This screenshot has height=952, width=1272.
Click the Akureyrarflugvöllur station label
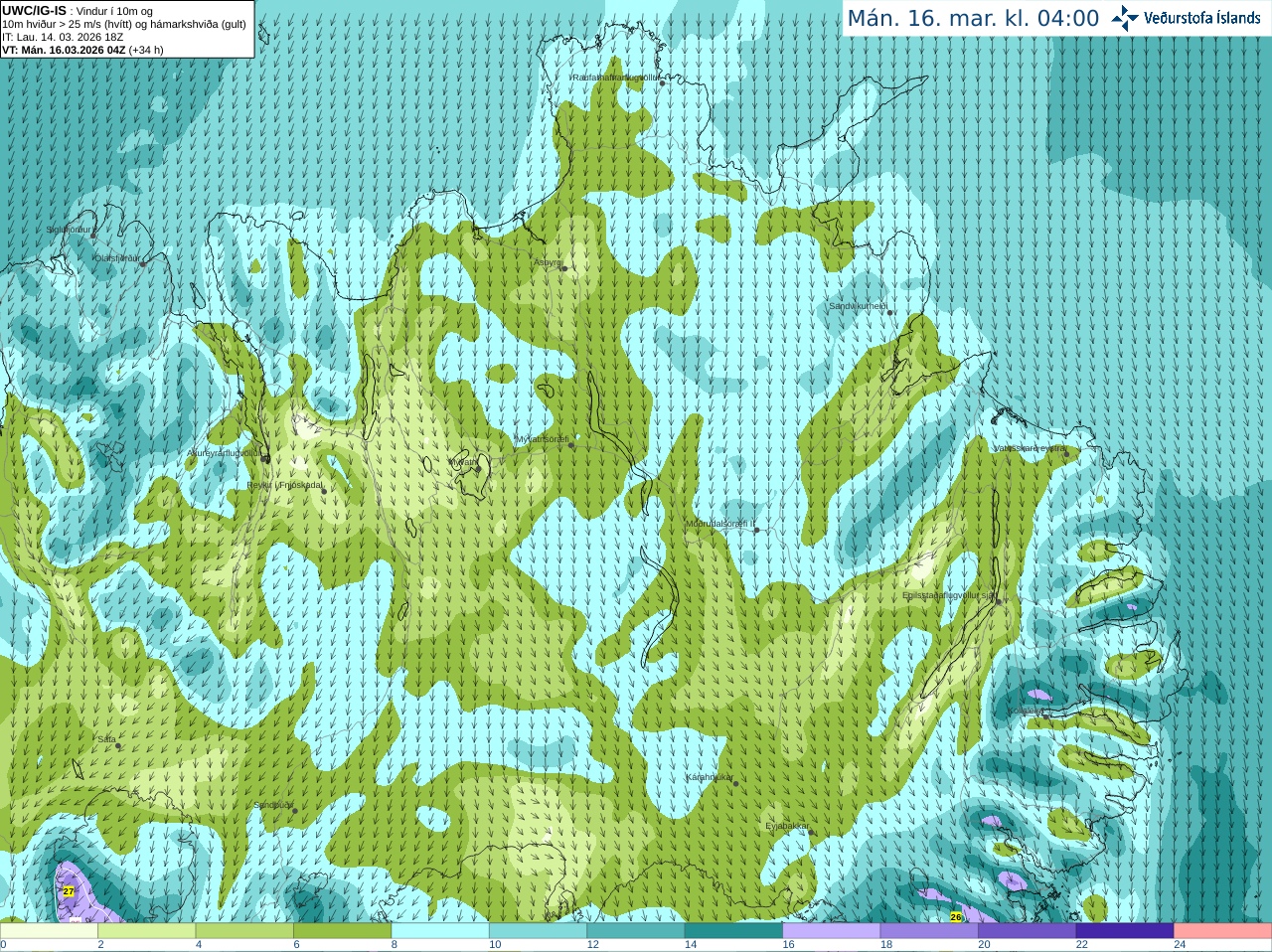coord(225,453)
